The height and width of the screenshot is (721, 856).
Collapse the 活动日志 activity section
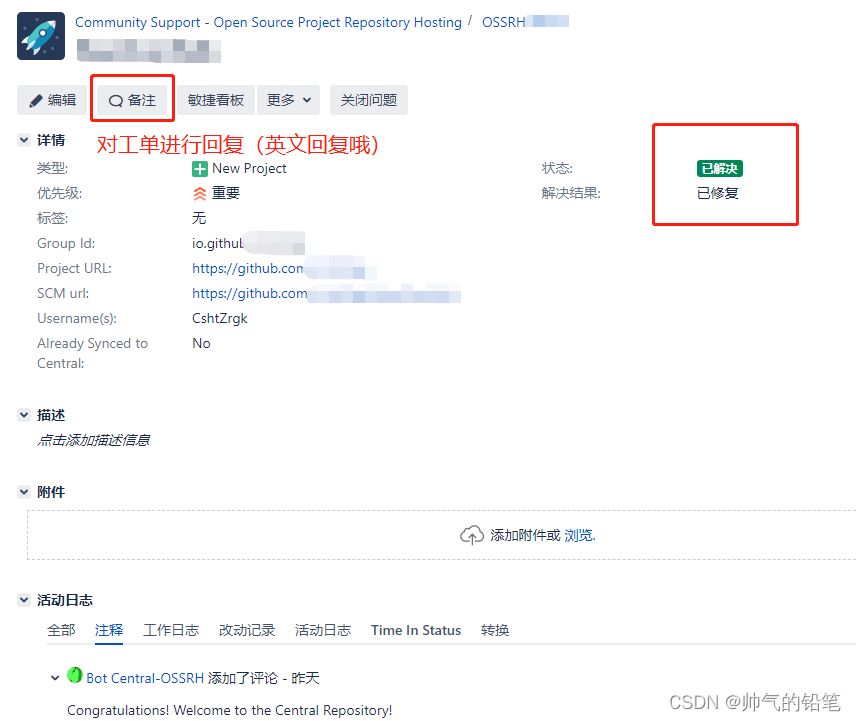click(24, 600)
